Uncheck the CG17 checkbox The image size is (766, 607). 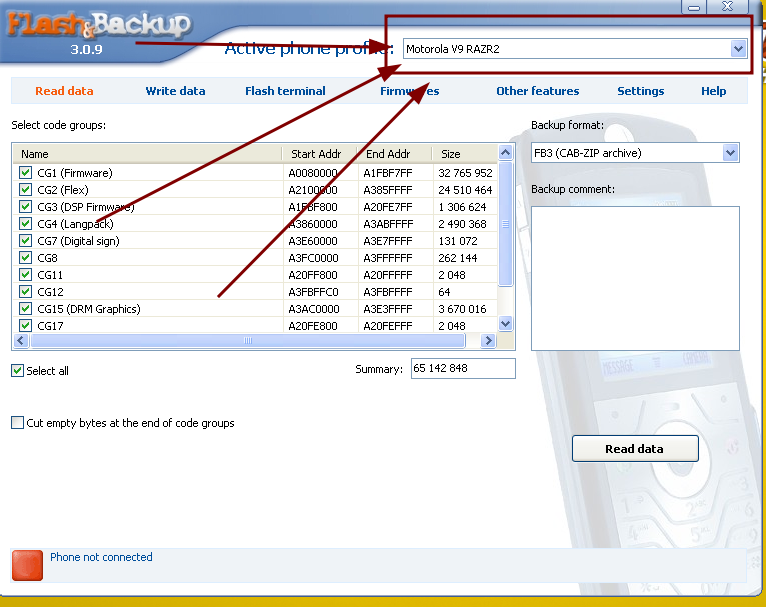click(x=25, y=326)
